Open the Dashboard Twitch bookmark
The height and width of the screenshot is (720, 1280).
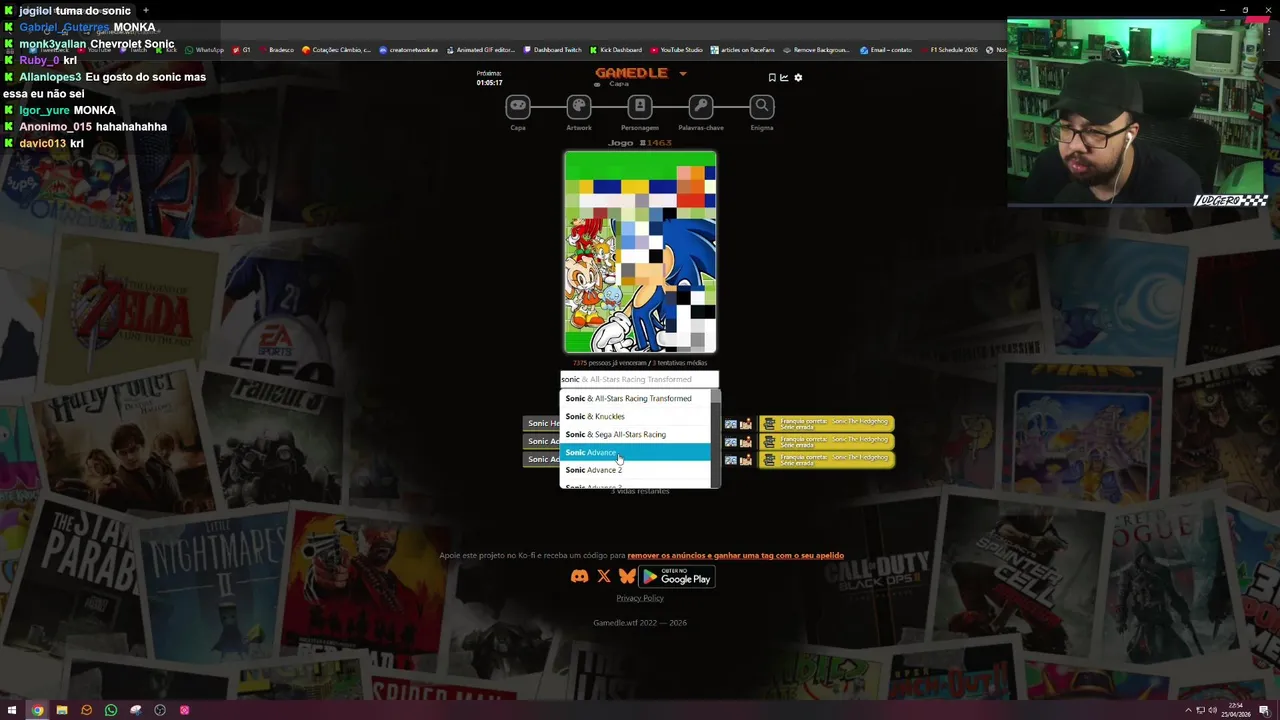552,49
